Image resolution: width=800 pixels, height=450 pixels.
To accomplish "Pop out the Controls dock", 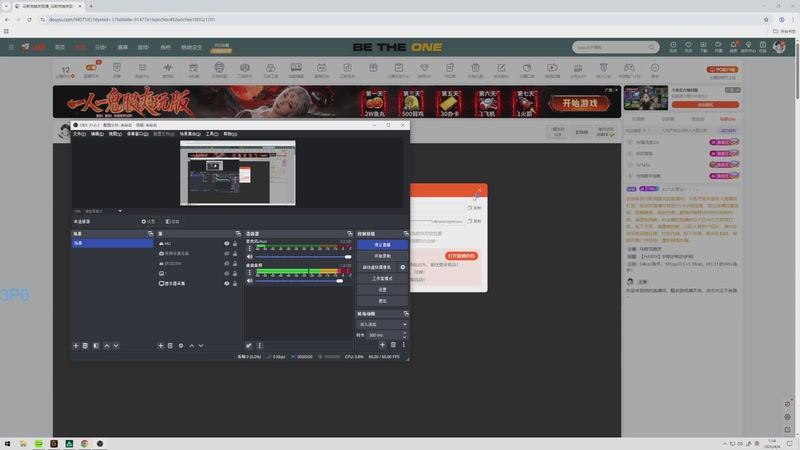I will click(406, 234).
